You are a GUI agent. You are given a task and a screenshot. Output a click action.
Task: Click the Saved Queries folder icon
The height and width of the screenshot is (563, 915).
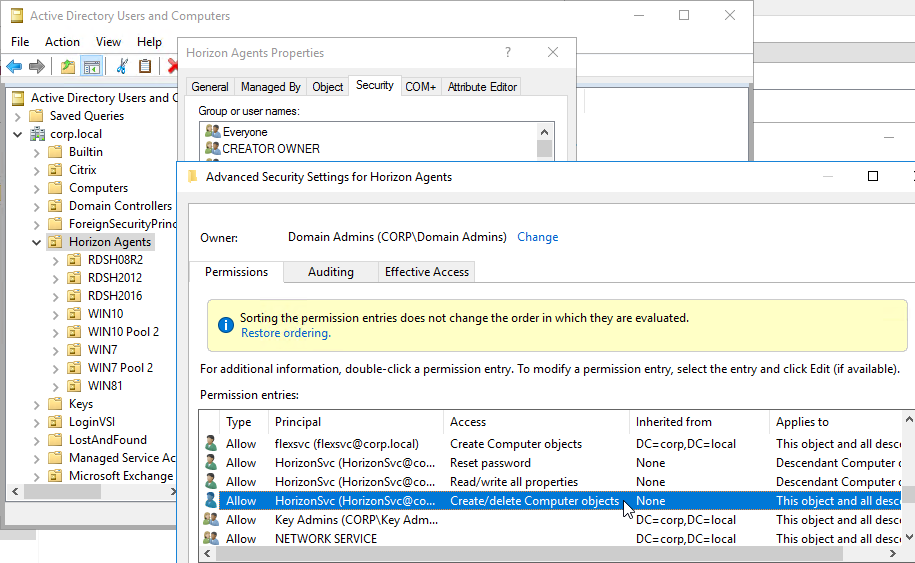click(x=36, y=116)
